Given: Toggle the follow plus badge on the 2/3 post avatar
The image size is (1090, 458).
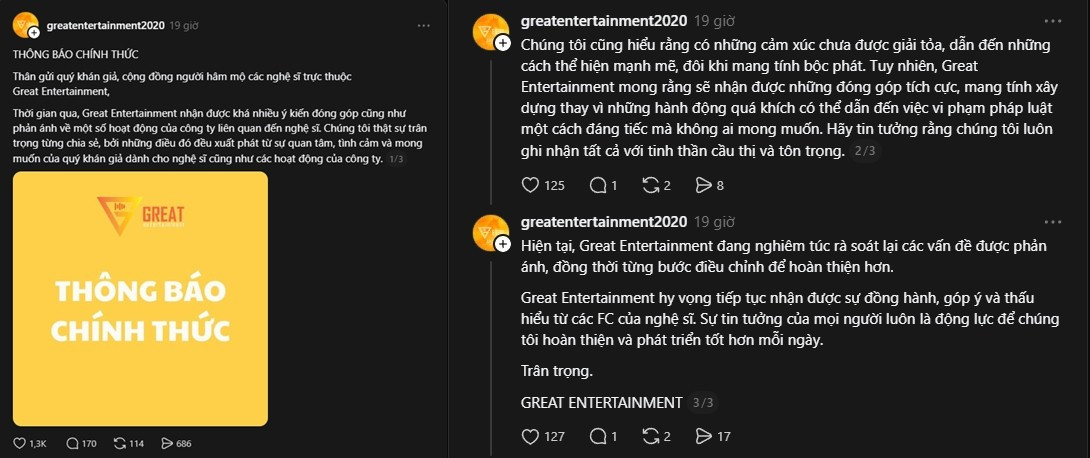Looking at the screenshot, I should point(502,43).
